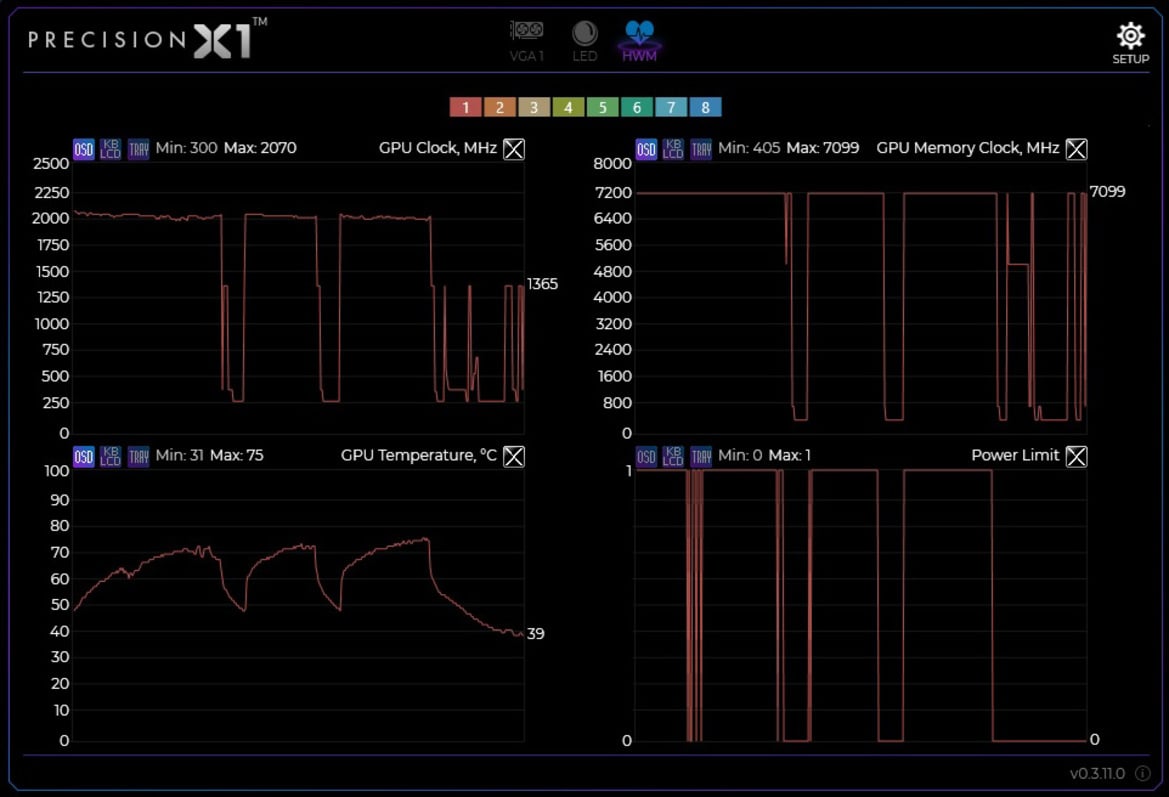The width and height of the screenshot is (1169, 797).
Task: Close the Power Limit graph
Action: (1076, 456)
